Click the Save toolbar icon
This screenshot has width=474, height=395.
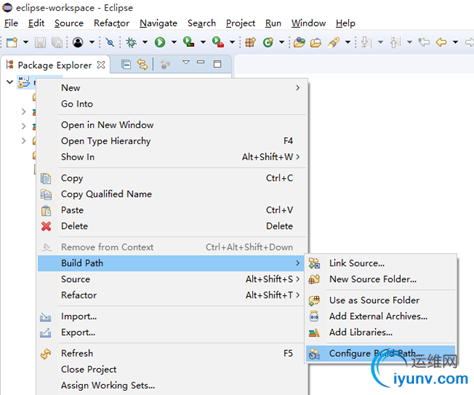pos(40,42)
